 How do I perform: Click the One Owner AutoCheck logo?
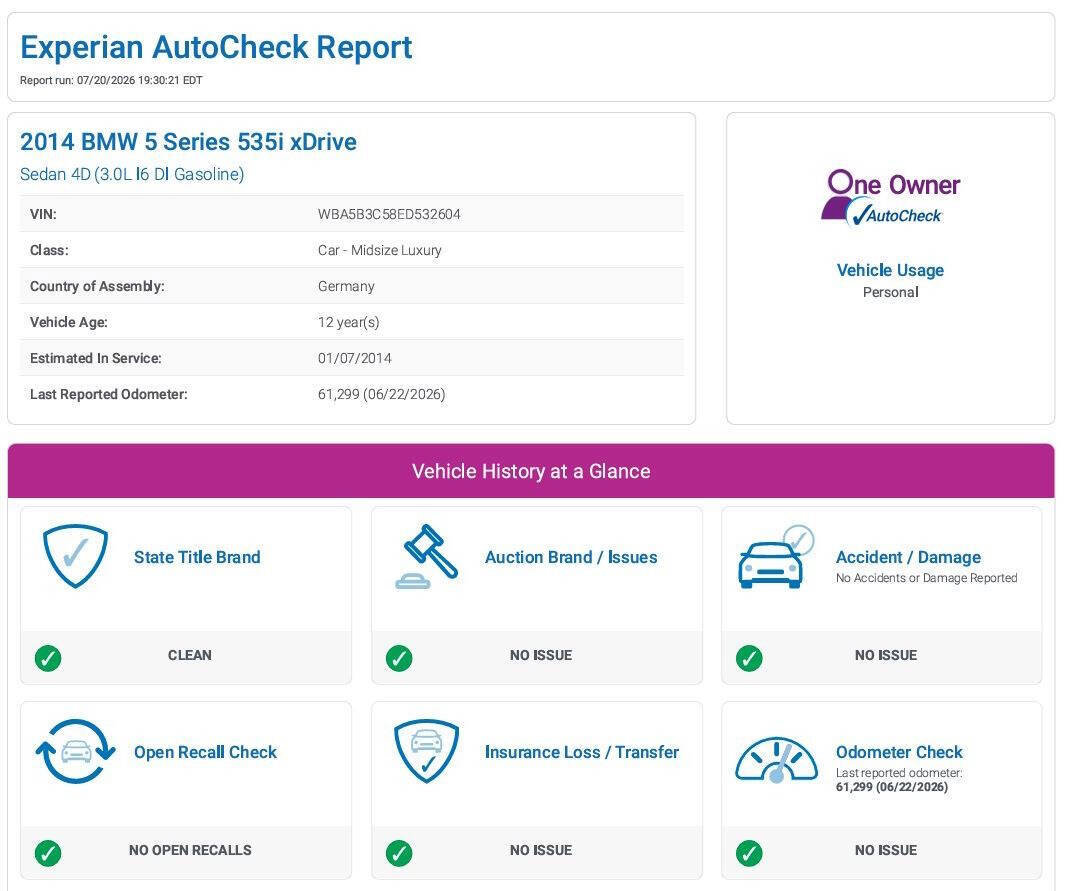point(891,198)
